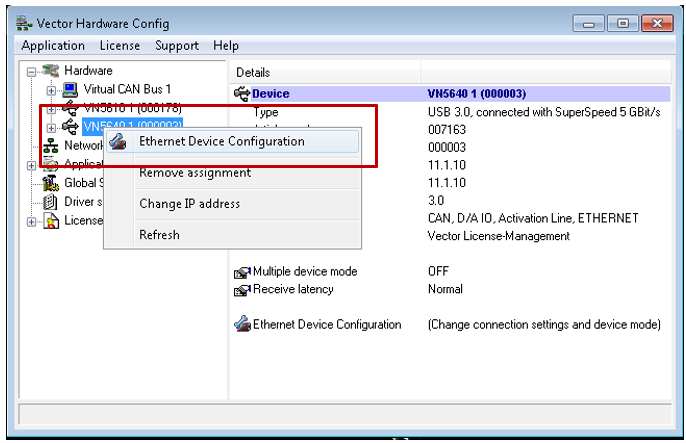Select Virtual CAN Bus 1 in tree
Viewport: 686px width, 443px height.
(x=127, y=89)
